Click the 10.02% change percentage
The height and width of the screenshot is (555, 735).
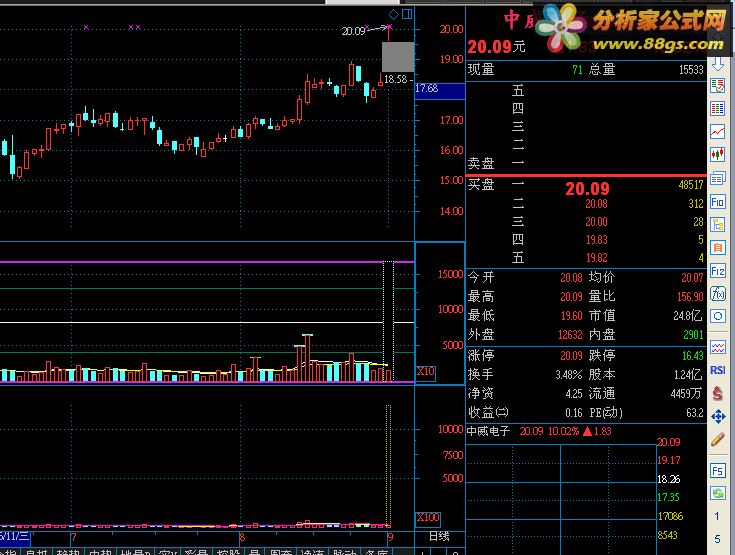coord(563,431)
